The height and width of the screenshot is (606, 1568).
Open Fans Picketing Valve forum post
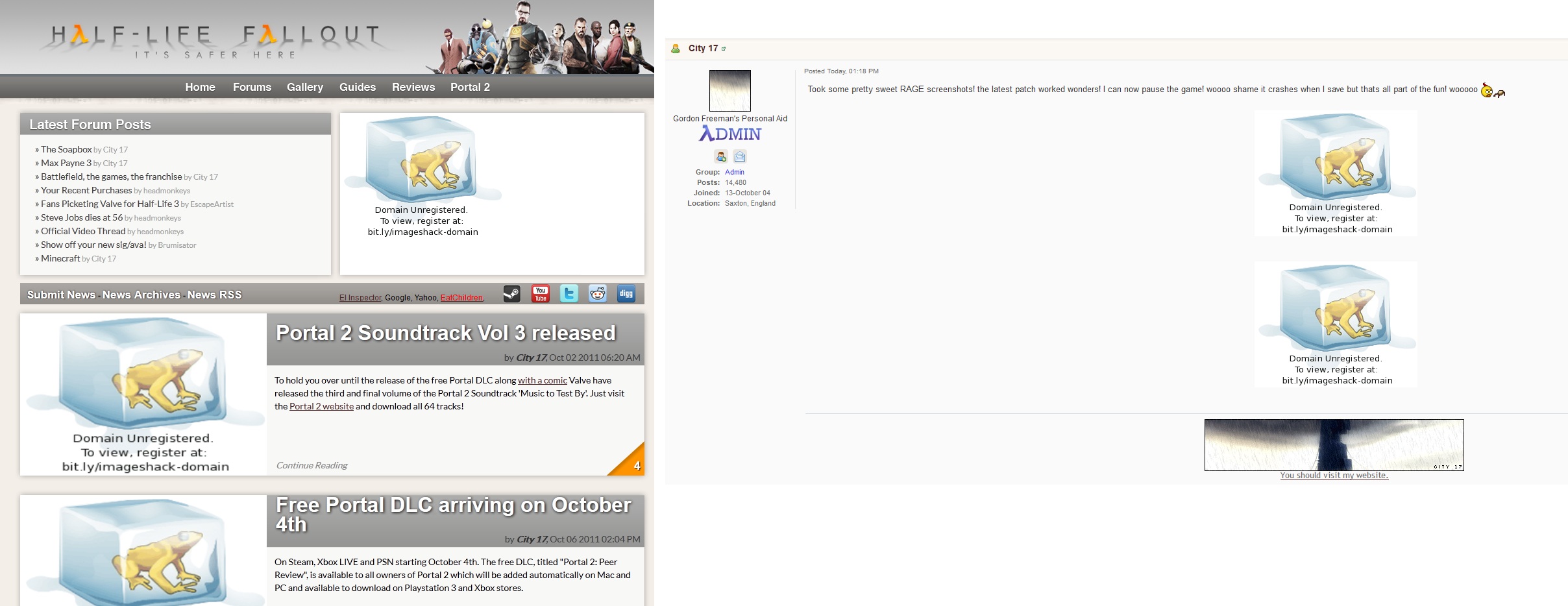(x=110, y=204)
